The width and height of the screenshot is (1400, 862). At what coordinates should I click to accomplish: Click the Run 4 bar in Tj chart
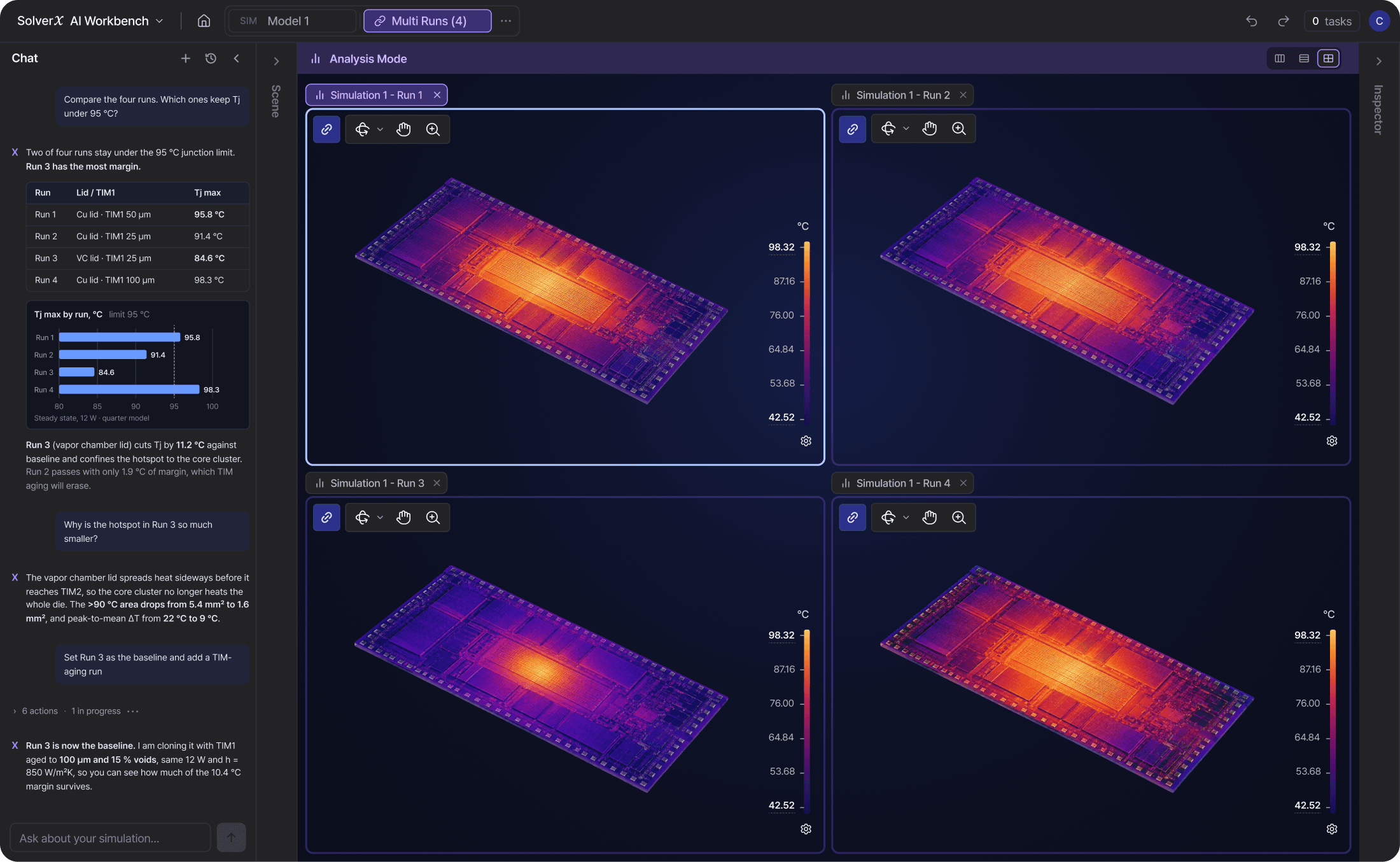(129, 390)
